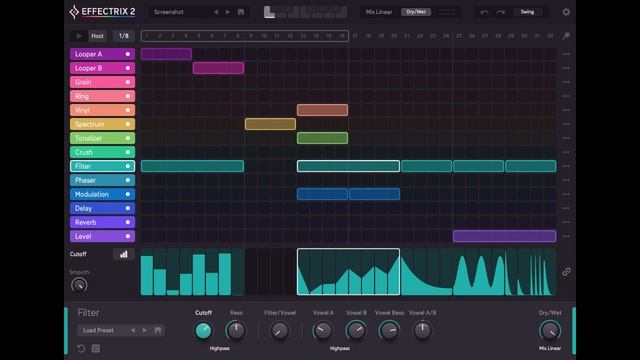This screenshot has width=640, height=360.
Task: Toggle the link icon beside modulation lane
Action: point(566,271)
